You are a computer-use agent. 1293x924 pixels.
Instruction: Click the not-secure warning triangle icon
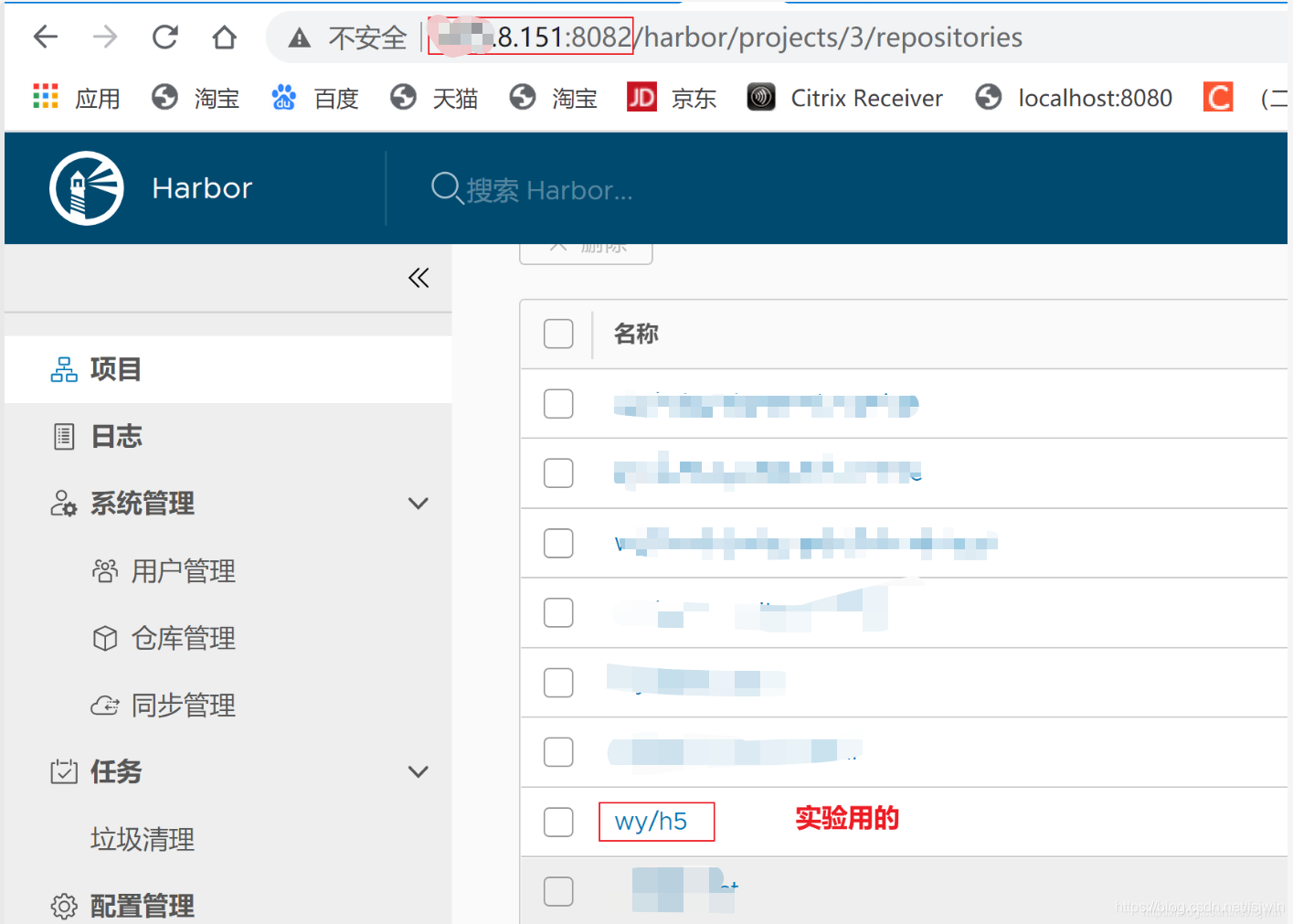[x=299, y=37]
